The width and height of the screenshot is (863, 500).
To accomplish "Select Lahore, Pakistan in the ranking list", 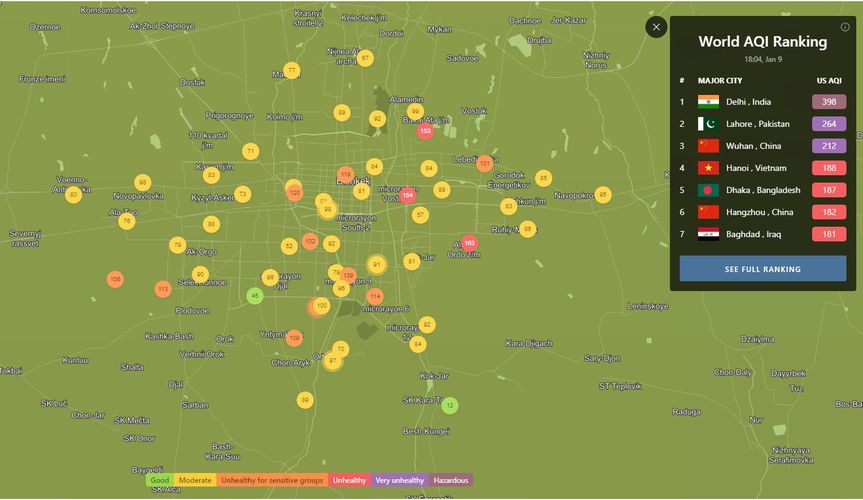I will [757, 124].
